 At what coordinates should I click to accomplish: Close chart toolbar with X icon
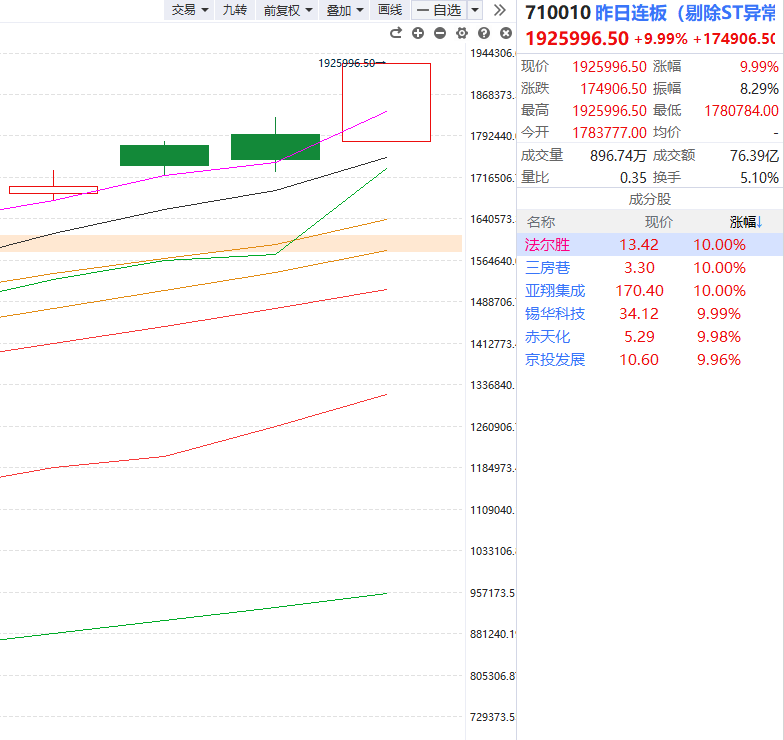[x=504, y=33]
